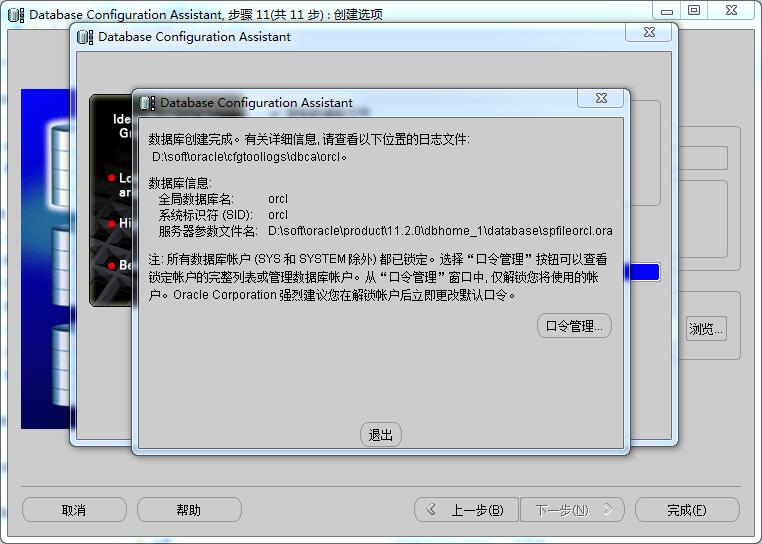Click the 全局数据库名 label
The width and height of the screenshot is (762, 544).
(x=196, y=199)
